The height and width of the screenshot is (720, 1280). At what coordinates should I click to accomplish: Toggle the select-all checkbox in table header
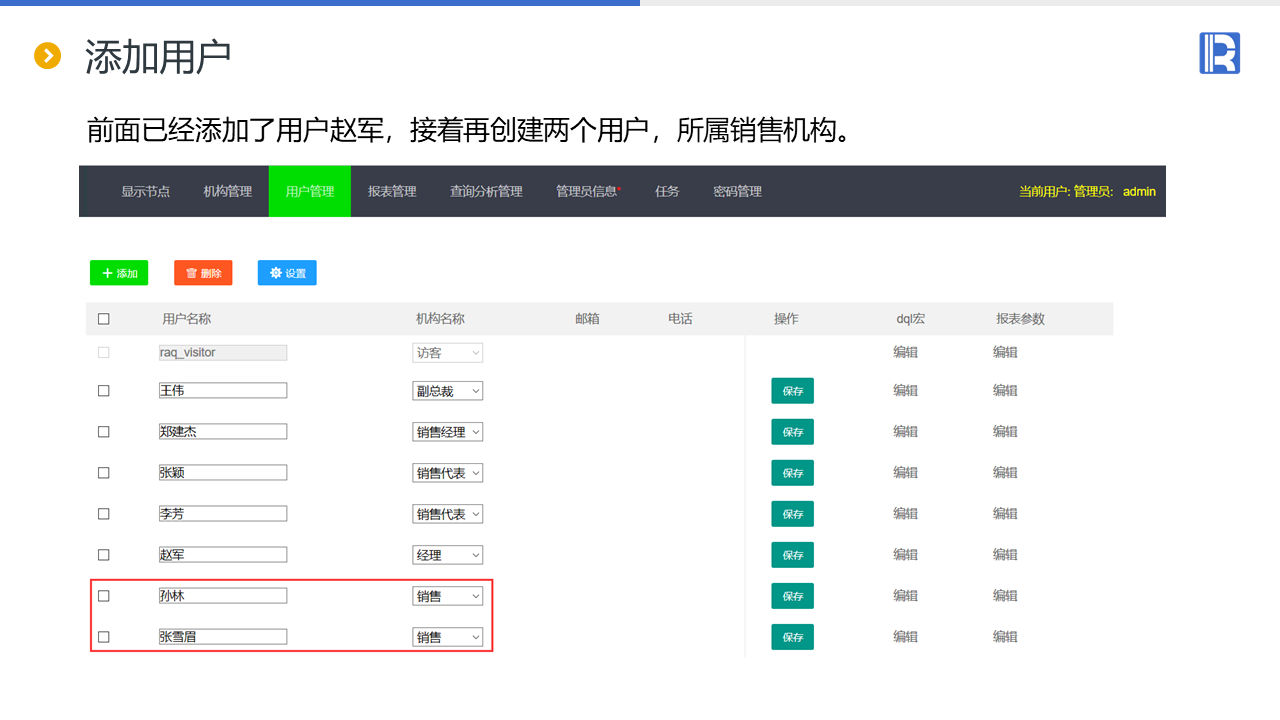click(x=104, y=319)
